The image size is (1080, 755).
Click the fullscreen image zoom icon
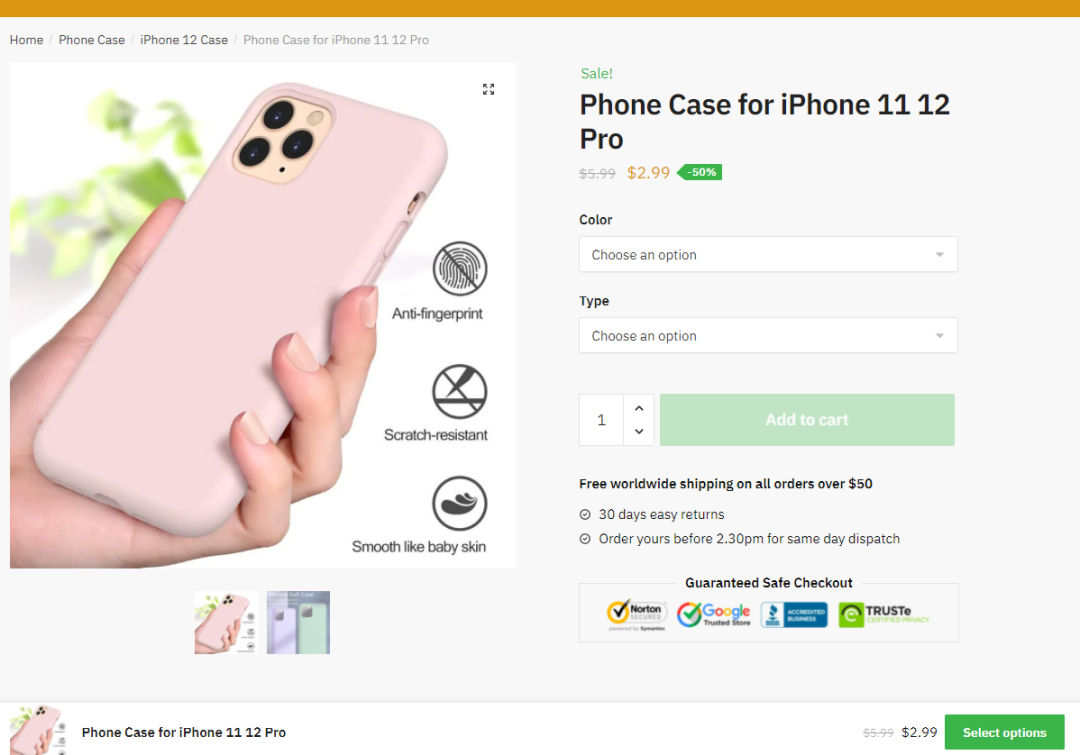click(488, 89)
